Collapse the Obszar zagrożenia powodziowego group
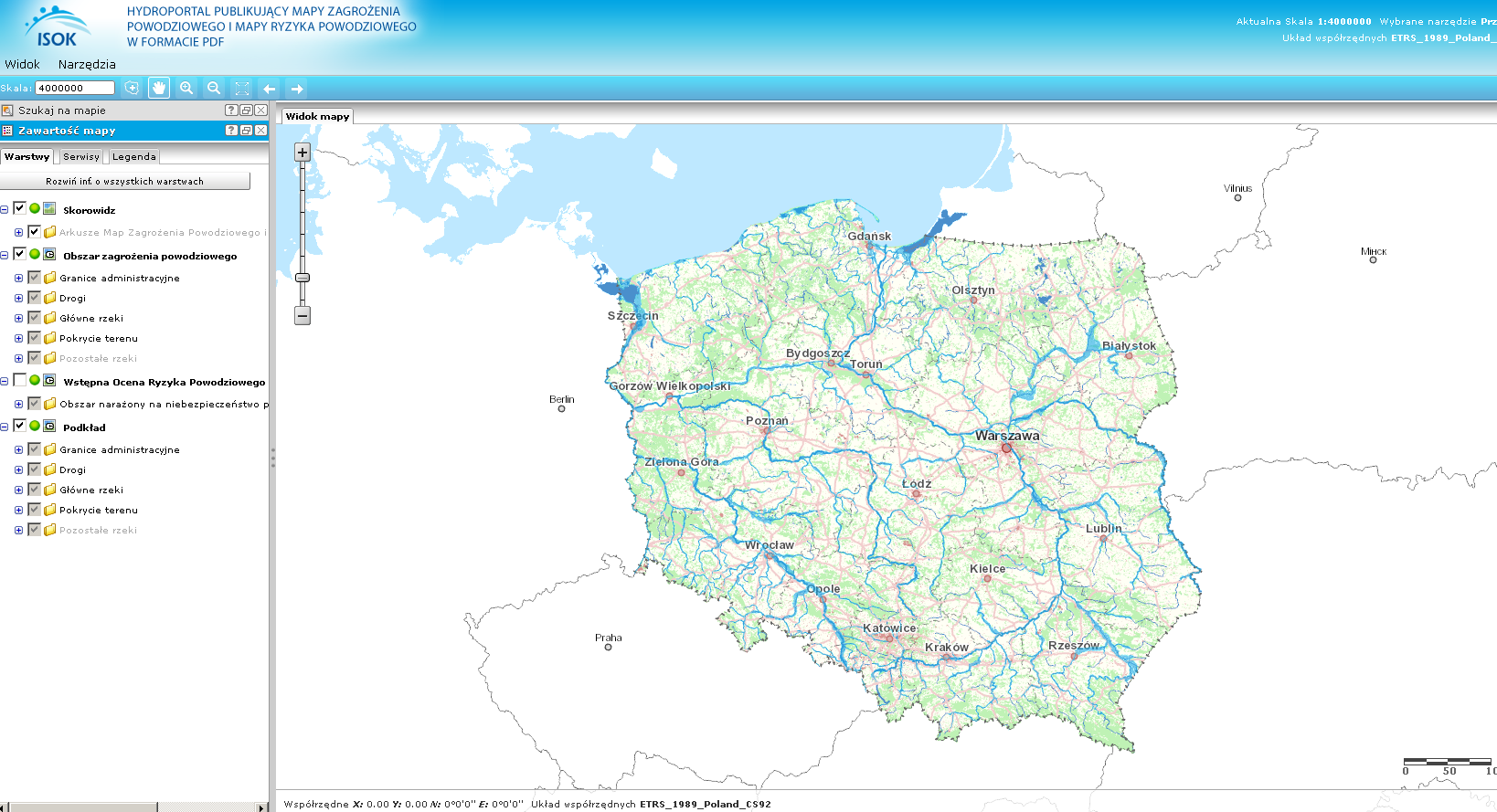Screen dimensions: 1497x812 coord(5,256)
